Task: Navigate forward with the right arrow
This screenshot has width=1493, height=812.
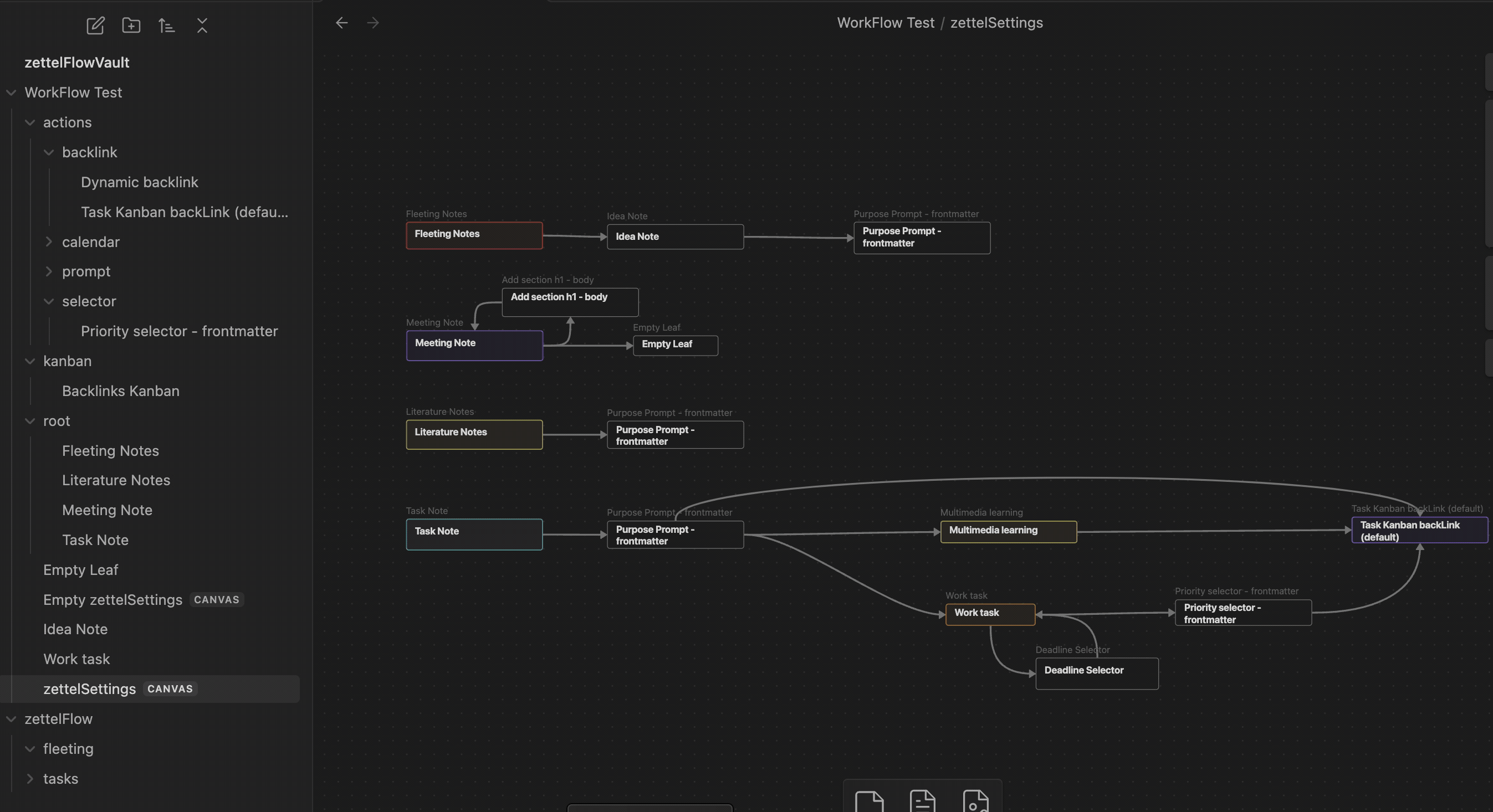Action: point(372,23)
